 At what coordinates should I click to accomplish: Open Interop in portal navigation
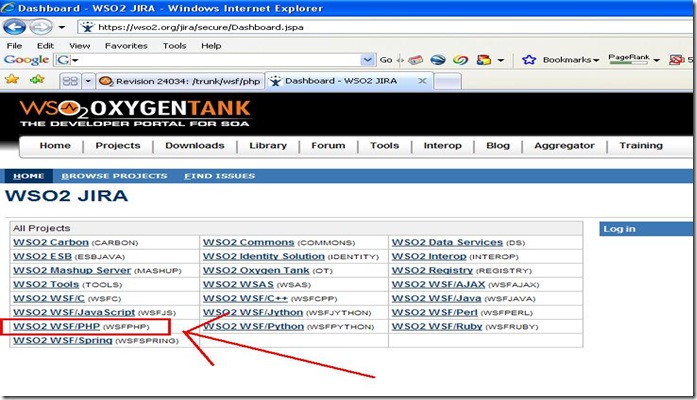tap(442, 145)
